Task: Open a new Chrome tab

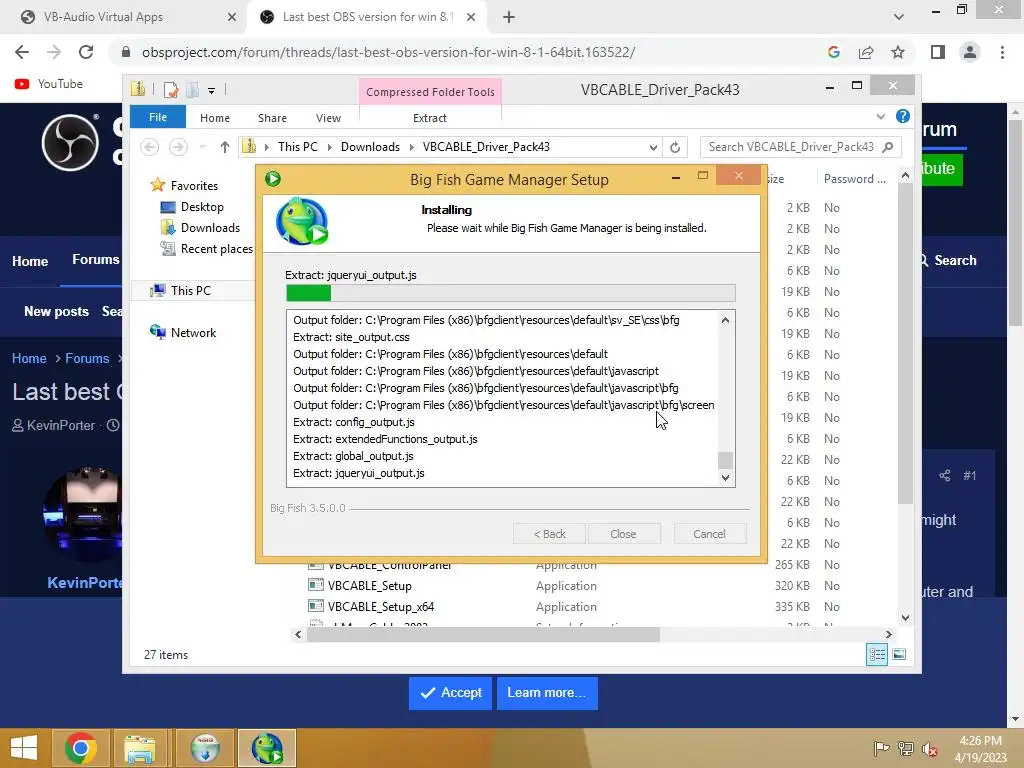Action: [x=509, y=17]
